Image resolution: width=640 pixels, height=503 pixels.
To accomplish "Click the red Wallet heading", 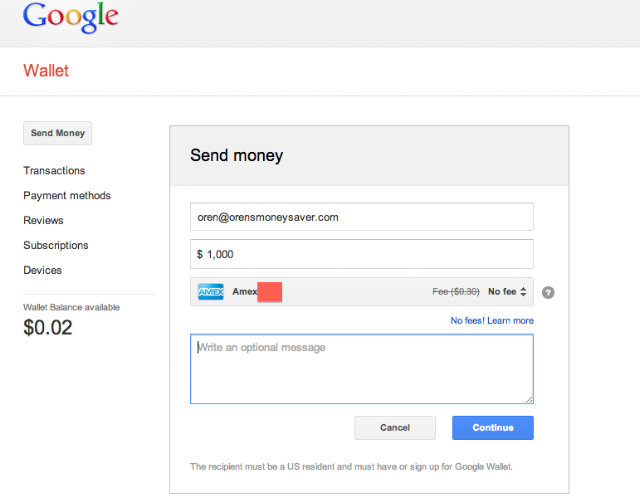I will click(x=46, y=71).
